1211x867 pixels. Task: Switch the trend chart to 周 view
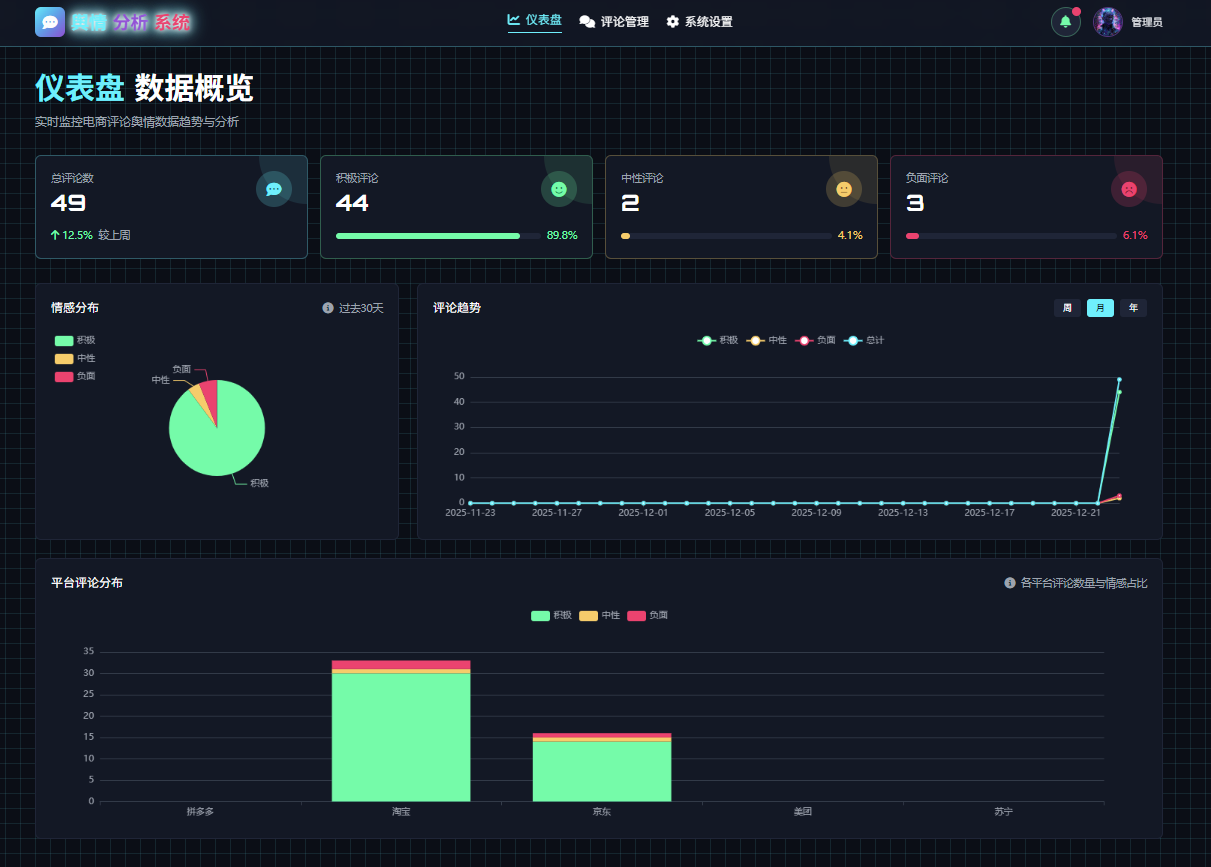1067,308
